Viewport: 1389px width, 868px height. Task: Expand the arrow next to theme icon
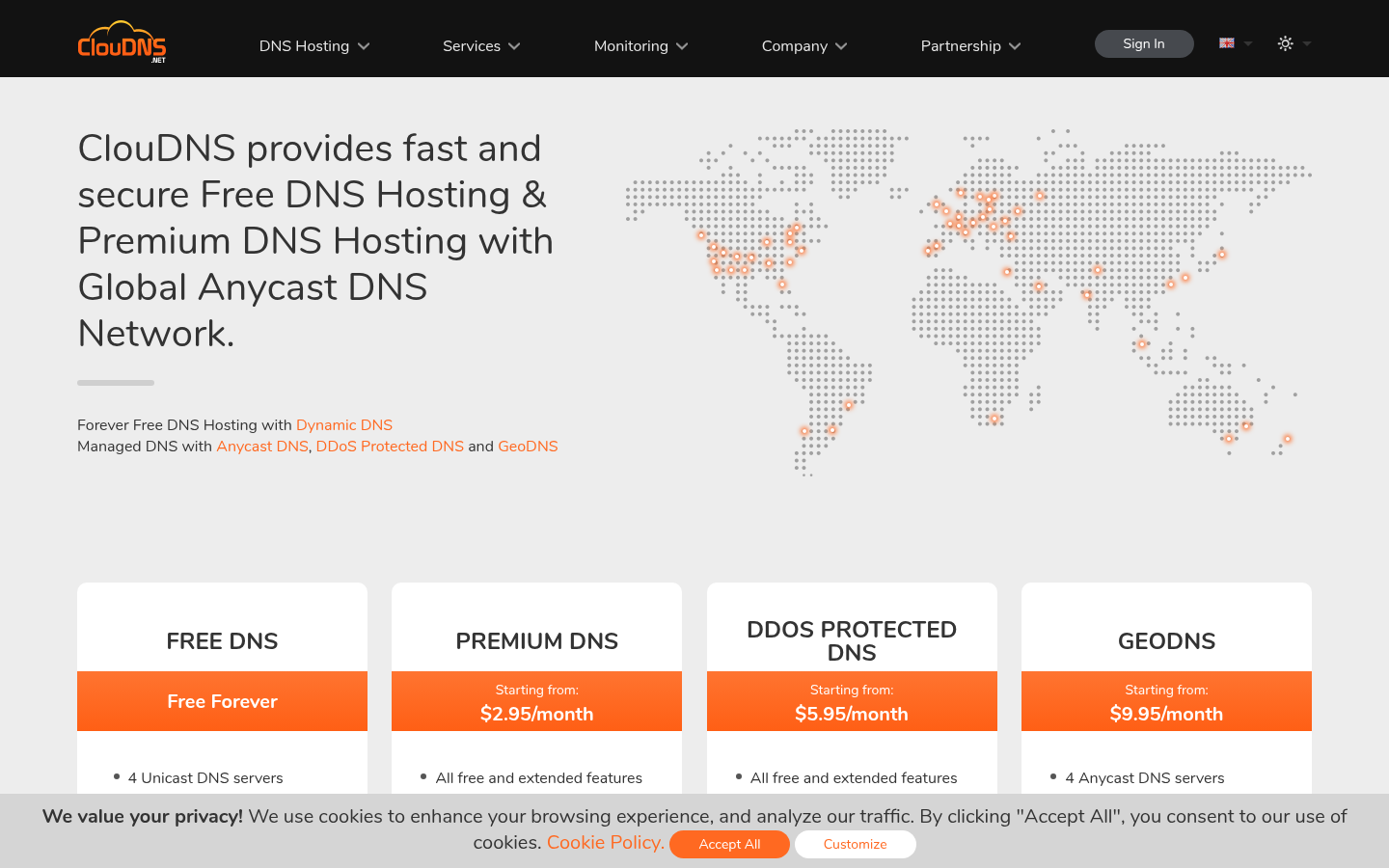(x=1307, y=43)
